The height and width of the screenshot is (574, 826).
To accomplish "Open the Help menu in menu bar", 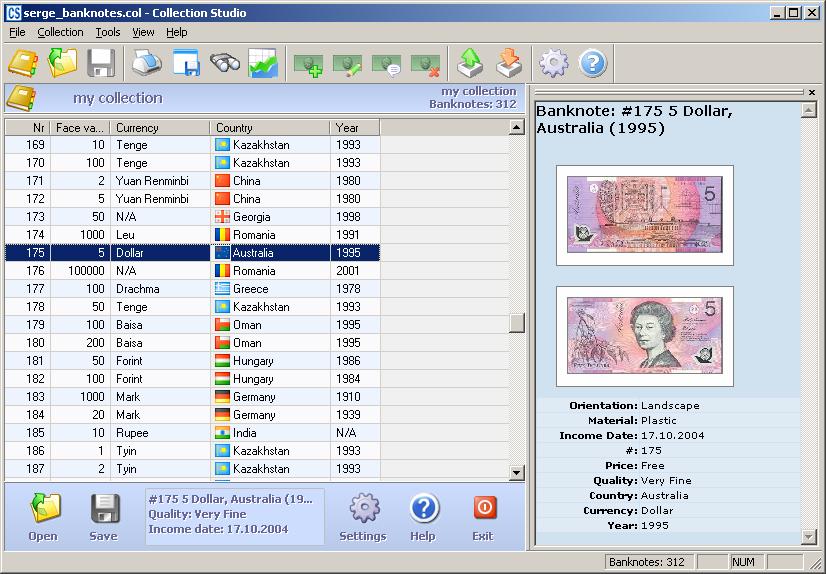I will [x=176, y=32].
